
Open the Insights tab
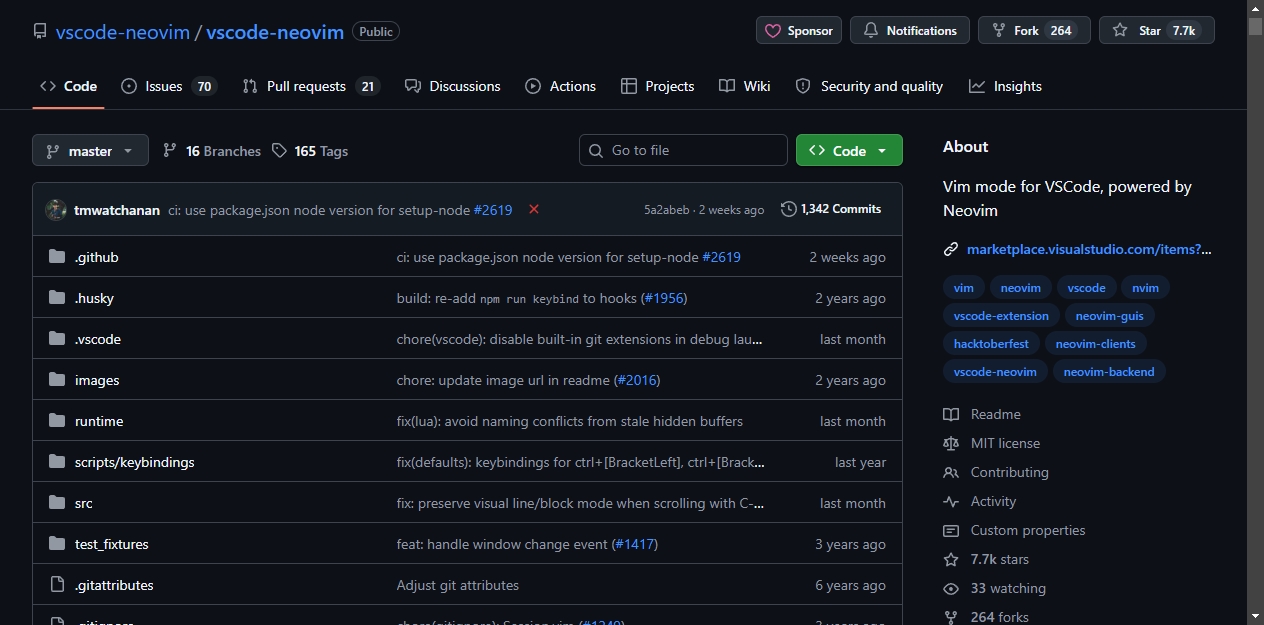pyautogui.click(x=1006, y=86)
